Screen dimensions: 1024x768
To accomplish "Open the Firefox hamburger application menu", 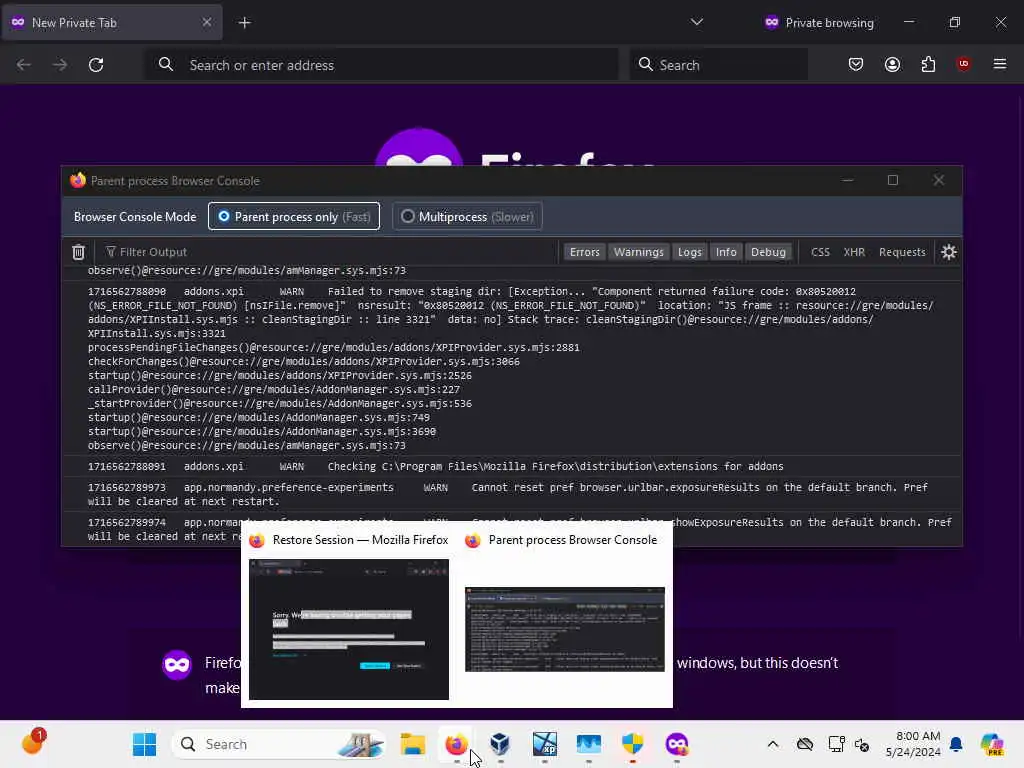I will click(x=1000, y=64).
